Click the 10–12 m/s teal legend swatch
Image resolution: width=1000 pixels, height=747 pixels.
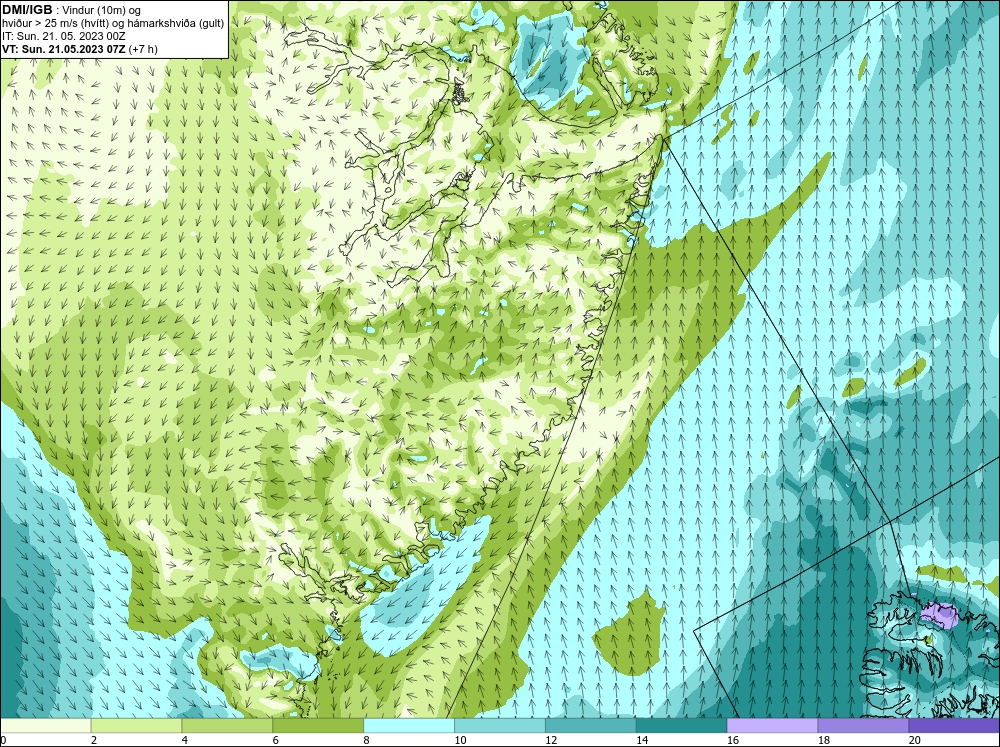[500, 726]
